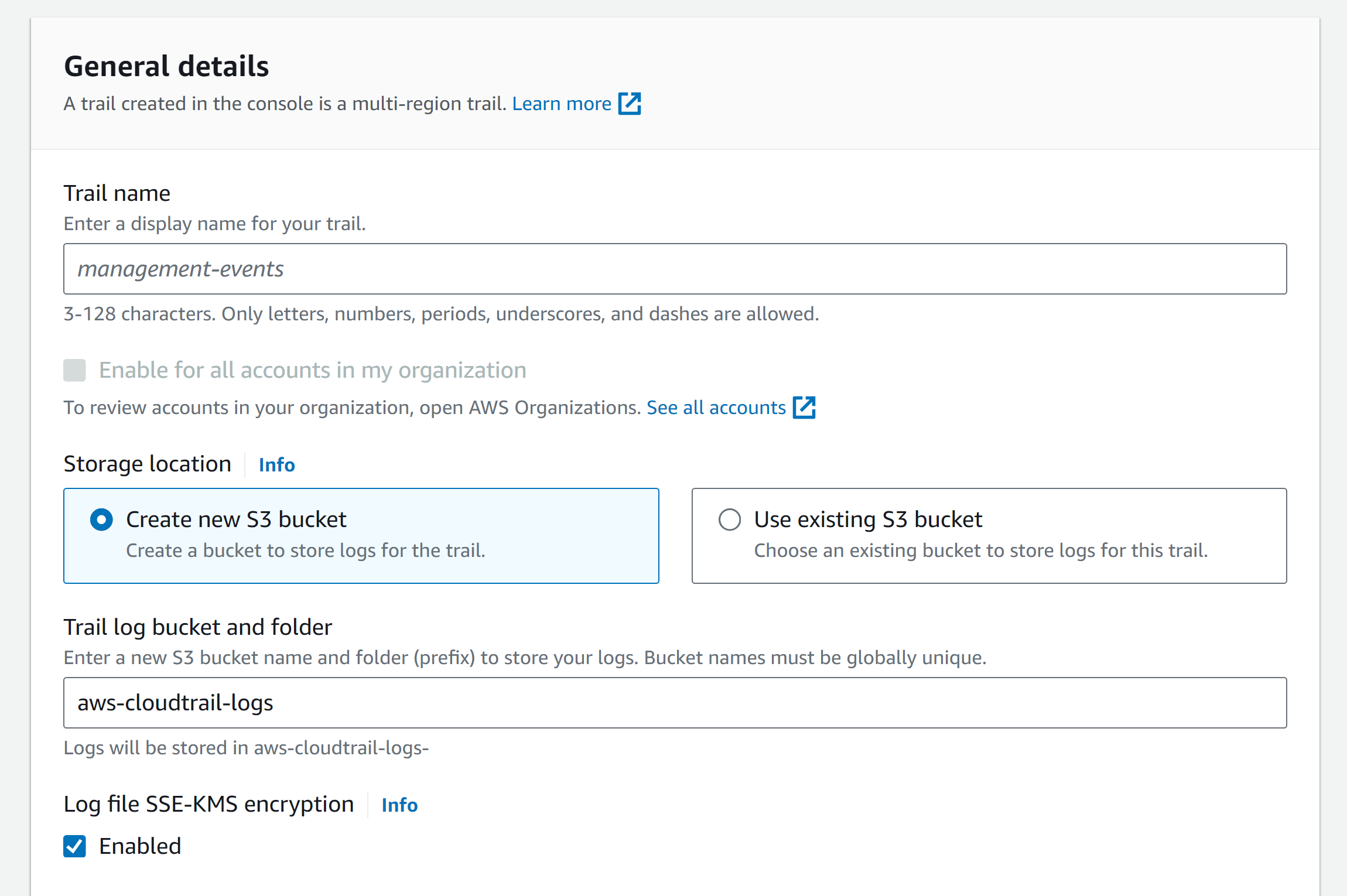Open the Learn more link
The image size is (1347, 896).
pos(561,104)
